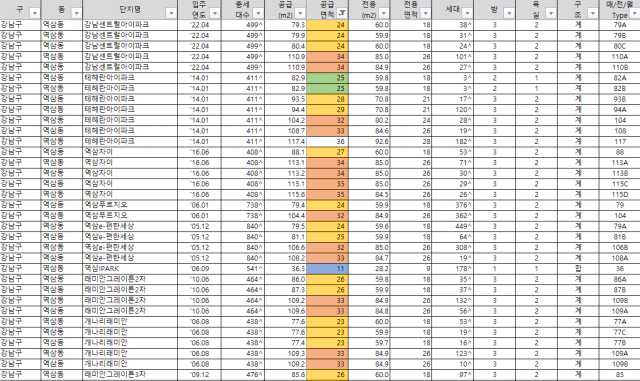Screen dimensions: 640x381
Task: Open the 입주연도 column filter dropdown
Action: click(215, 13)
